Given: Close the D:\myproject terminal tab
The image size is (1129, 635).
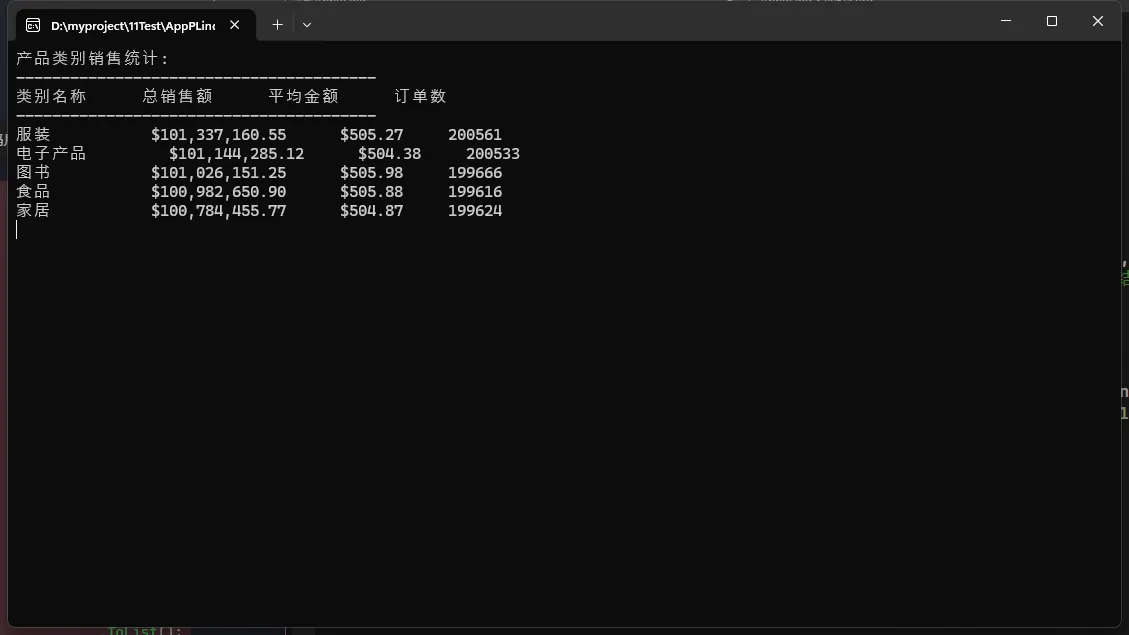Looking at the screenshot, I should [235, 25].
